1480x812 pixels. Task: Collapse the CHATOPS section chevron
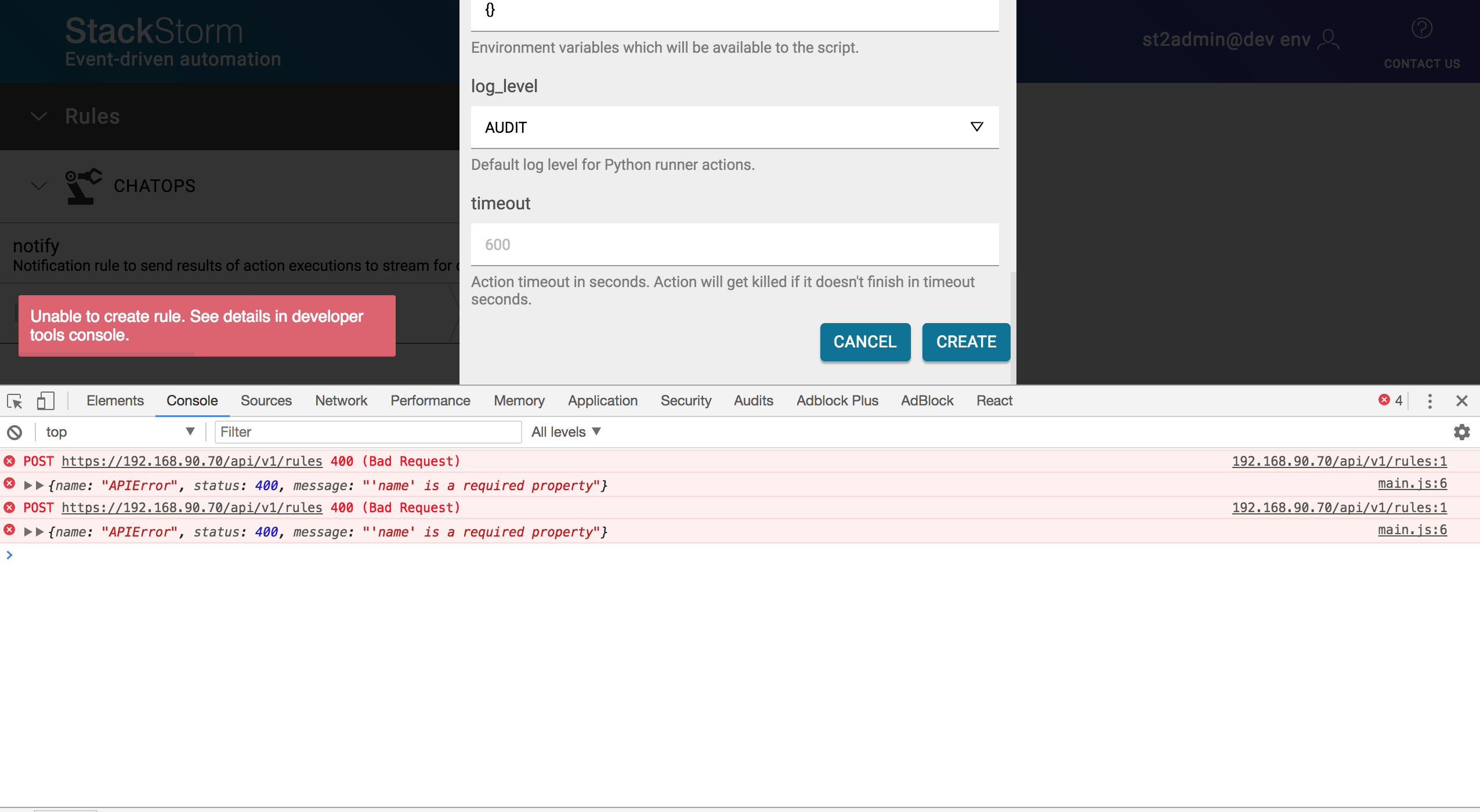click(x=38, y=186)
